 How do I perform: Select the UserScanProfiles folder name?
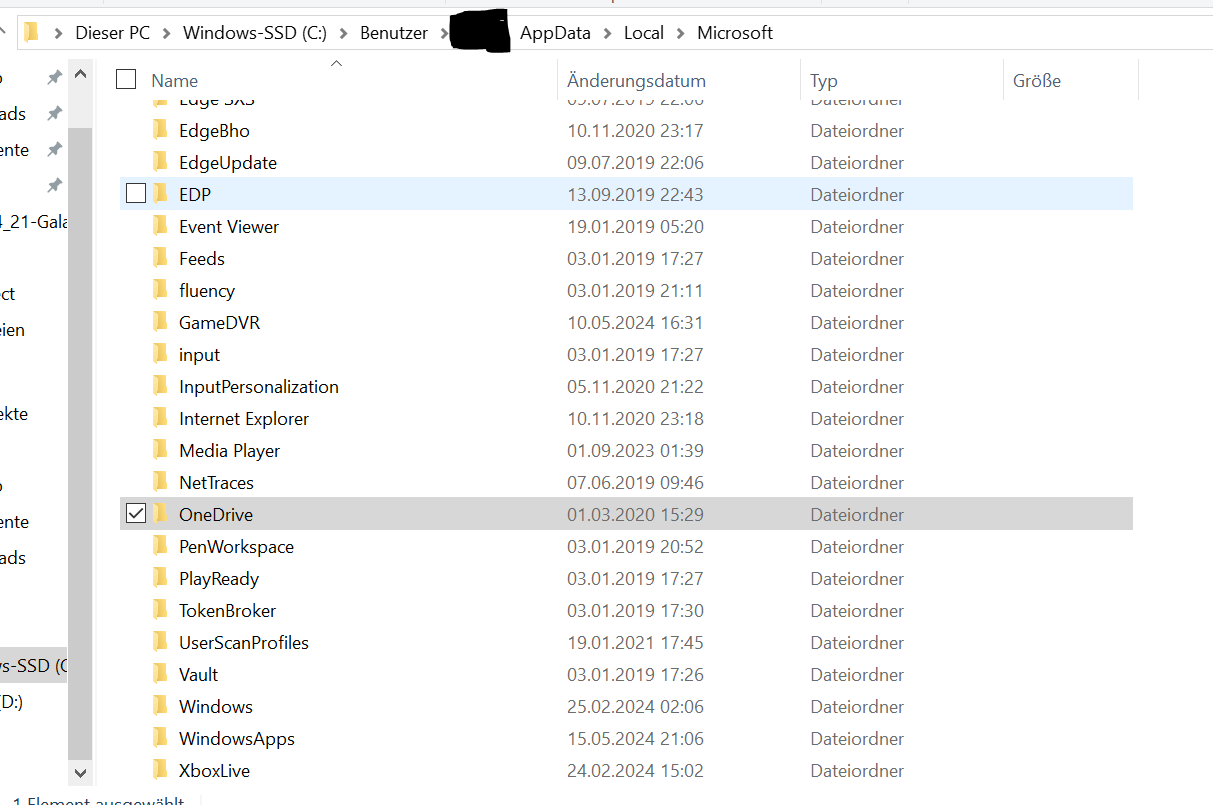pyautogui.click(x=244, y=642)
